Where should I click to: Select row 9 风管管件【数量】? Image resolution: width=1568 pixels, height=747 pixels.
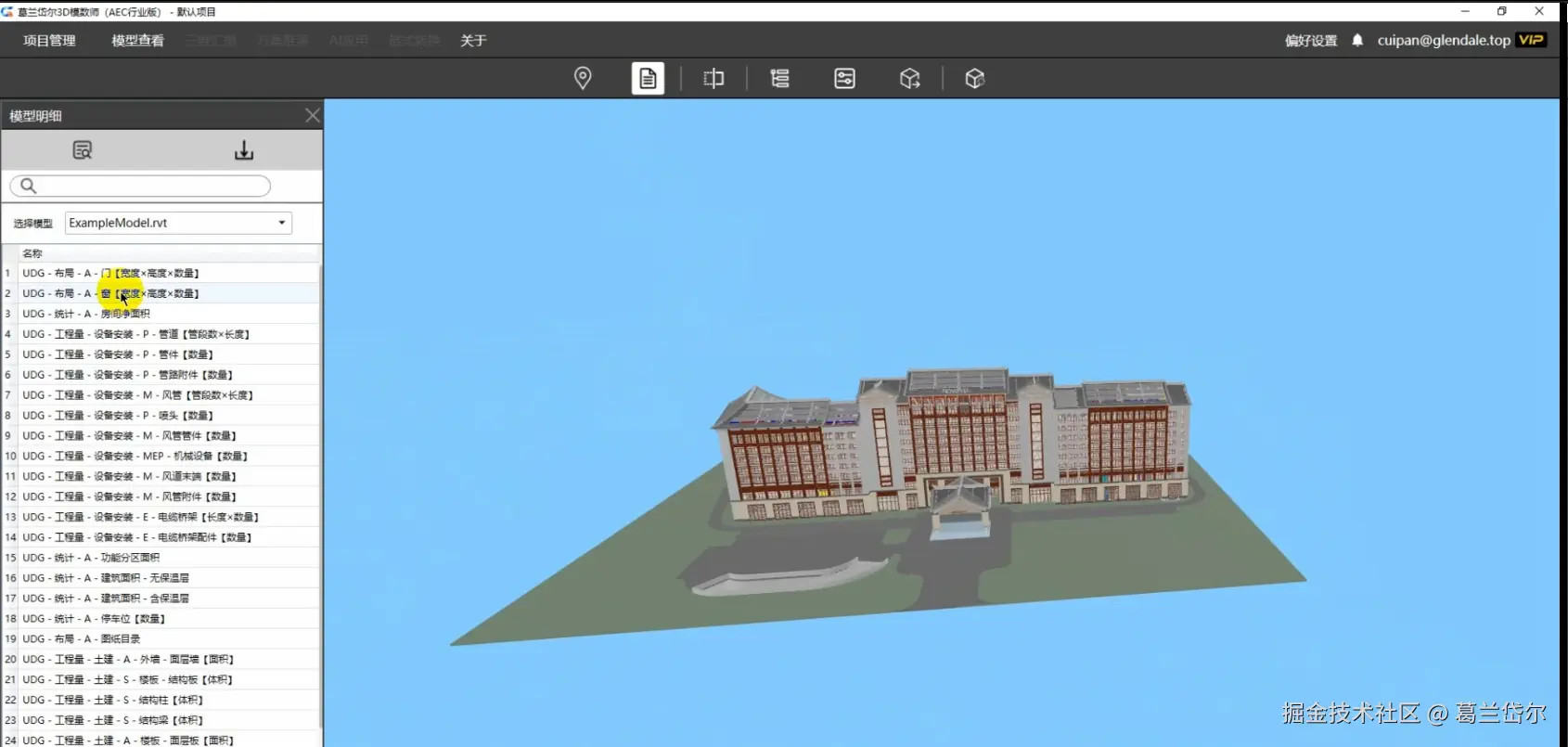[x=161, y=435]
